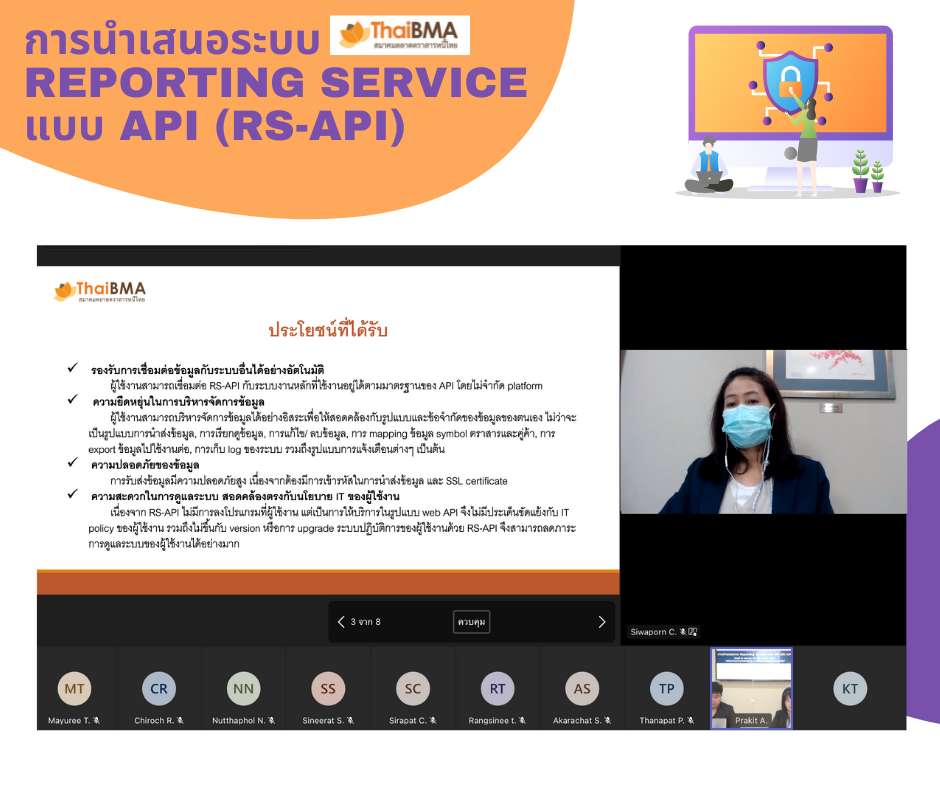This screenshot has height=788, width=940.
Task: Select Mayuree T.'s MT avatar
Action: tap(74, 689)
